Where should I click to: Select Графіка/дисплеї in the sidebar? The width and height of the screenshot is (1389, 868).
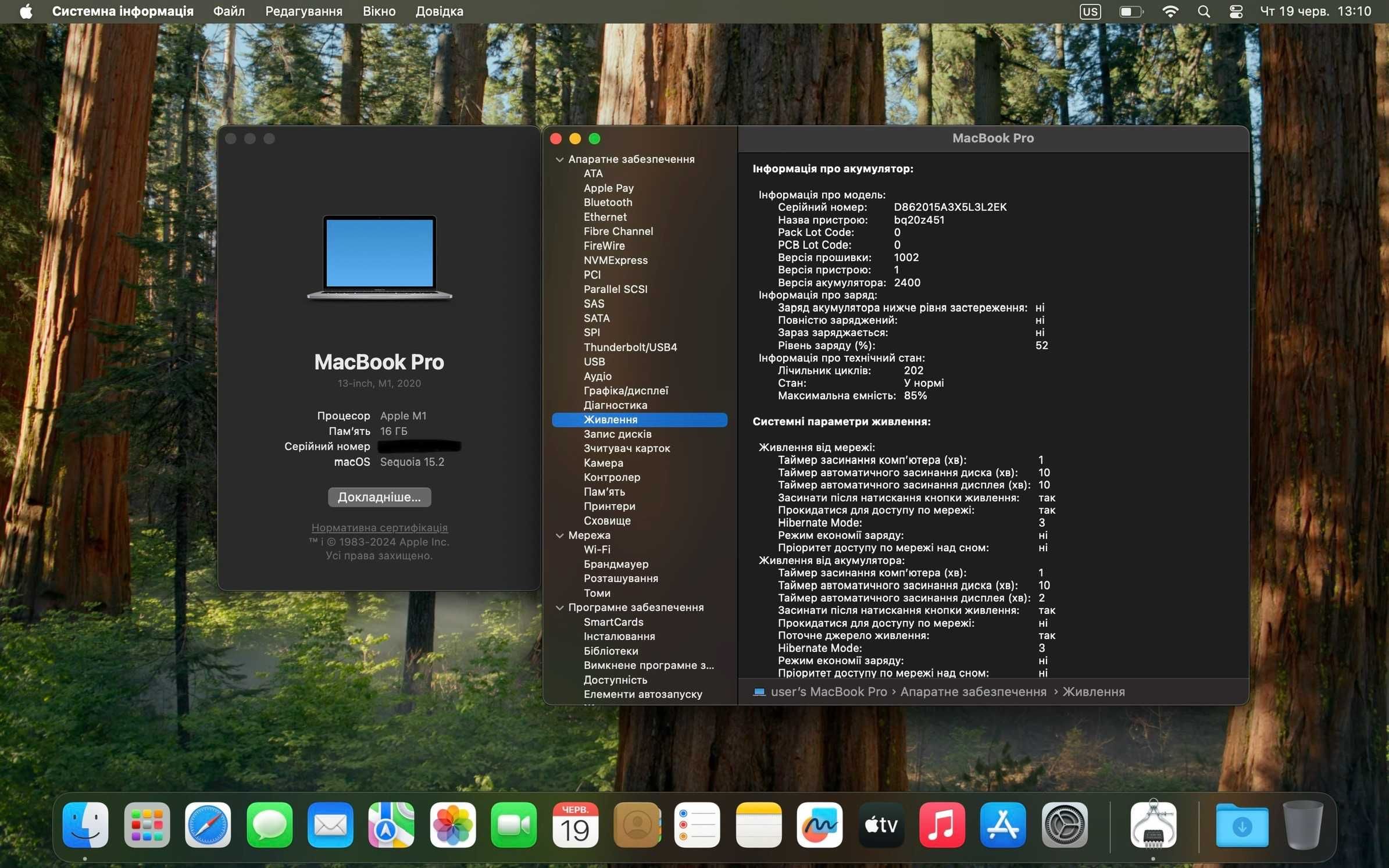tap(626, 391)
